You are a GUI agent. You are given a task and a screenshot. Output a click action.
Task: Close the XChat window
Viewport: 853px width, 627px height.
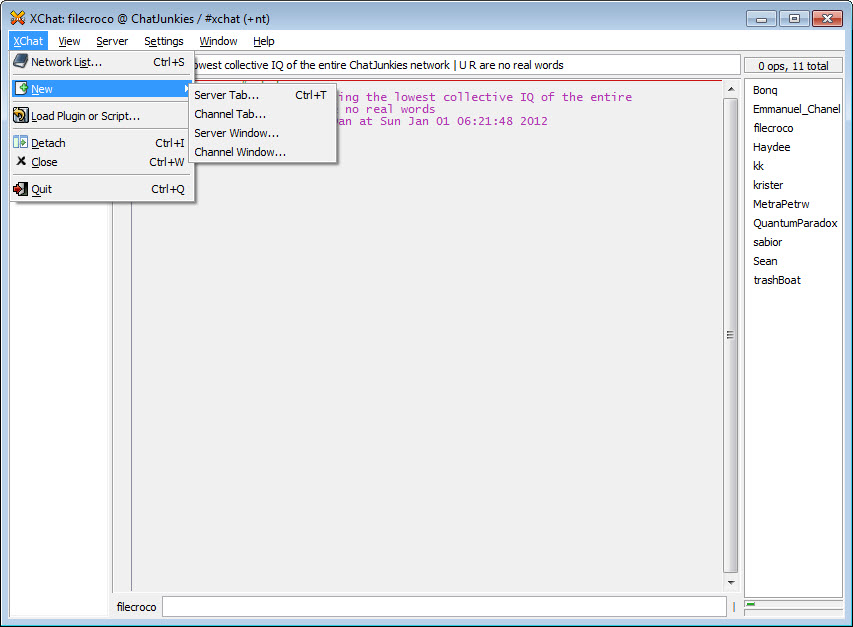[x=827, y=18]
